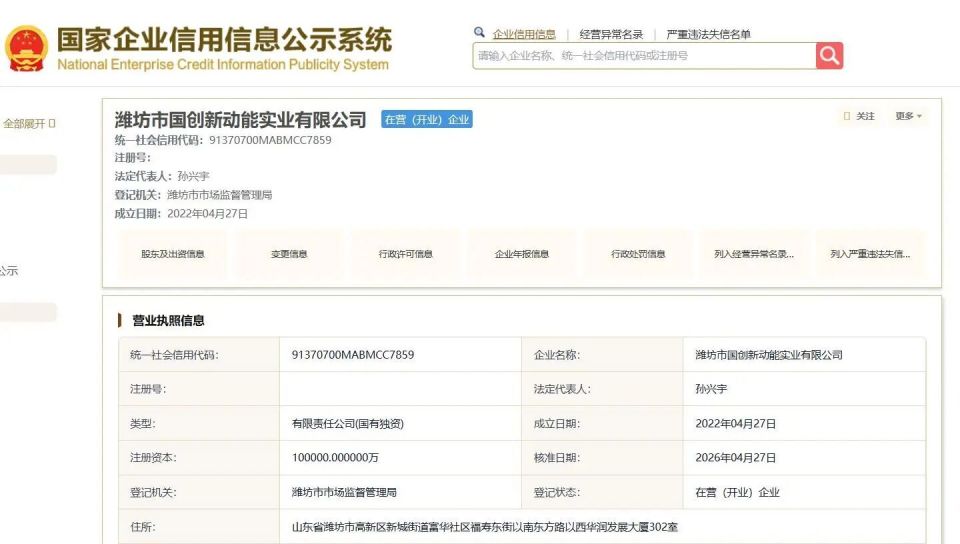Screen dimensions: 960x544
Task: Select the 严重违法失信名单 search tab
Action: point(708,34)
